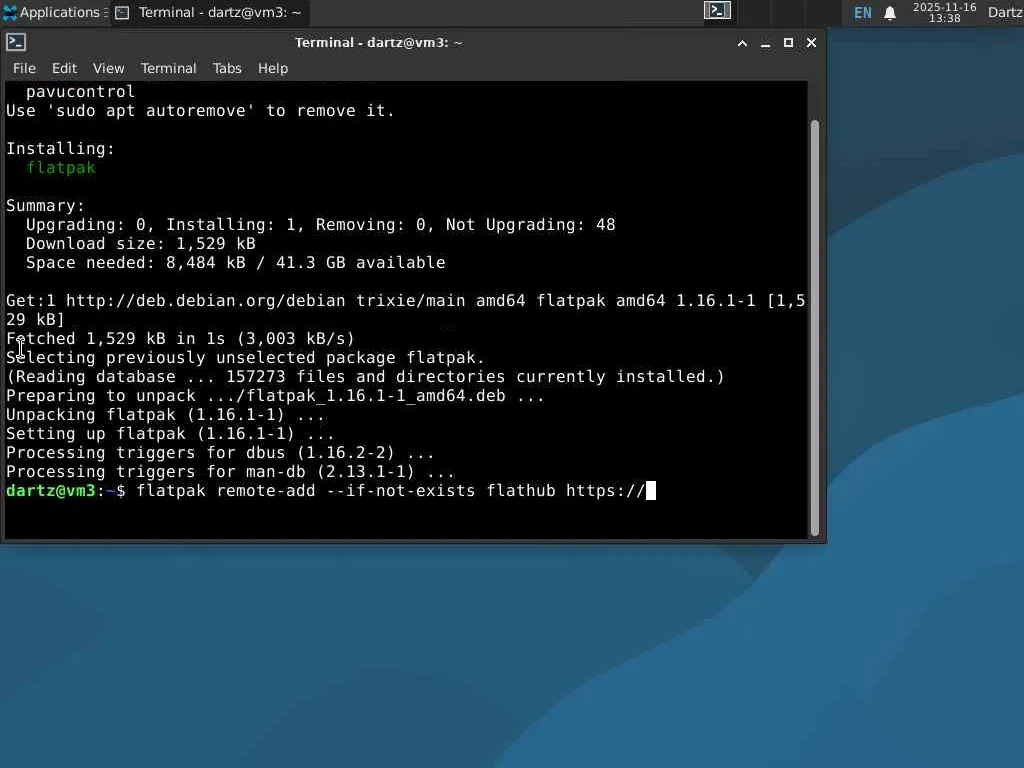Open the File menu
This screenshot has height=768, width=1024.
click(24, 68)
